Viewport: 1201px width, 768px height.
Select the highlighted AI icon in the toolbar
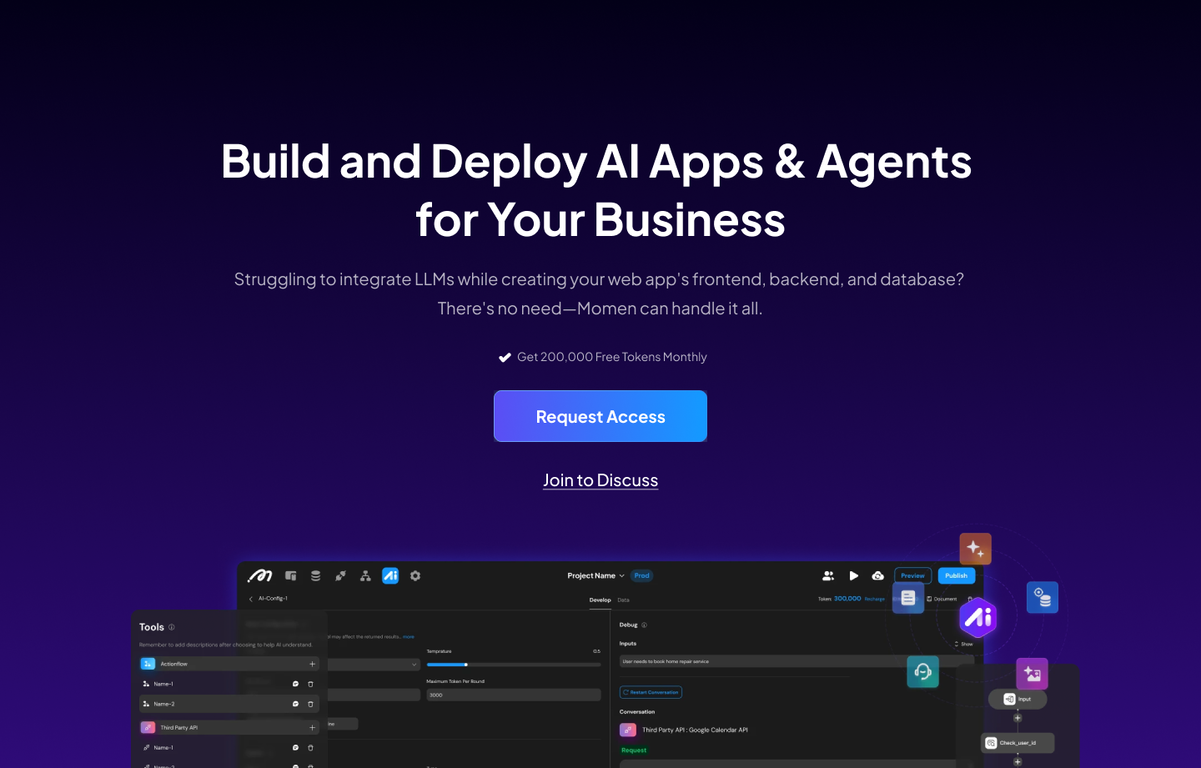390,576
